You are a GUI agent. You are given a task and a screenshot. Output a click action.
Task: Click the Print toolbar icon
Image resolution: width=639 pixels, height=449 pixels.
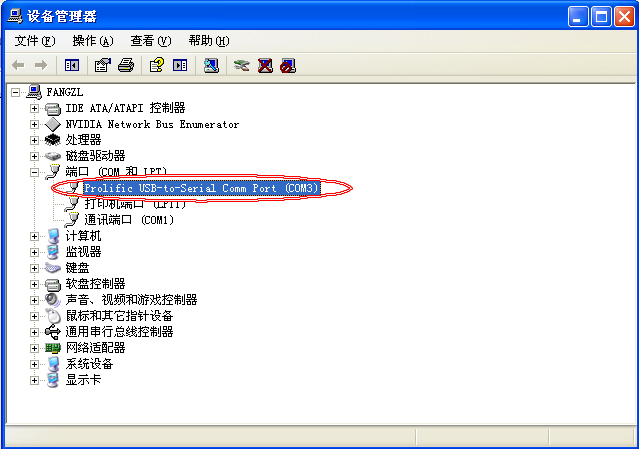(126, 65)
